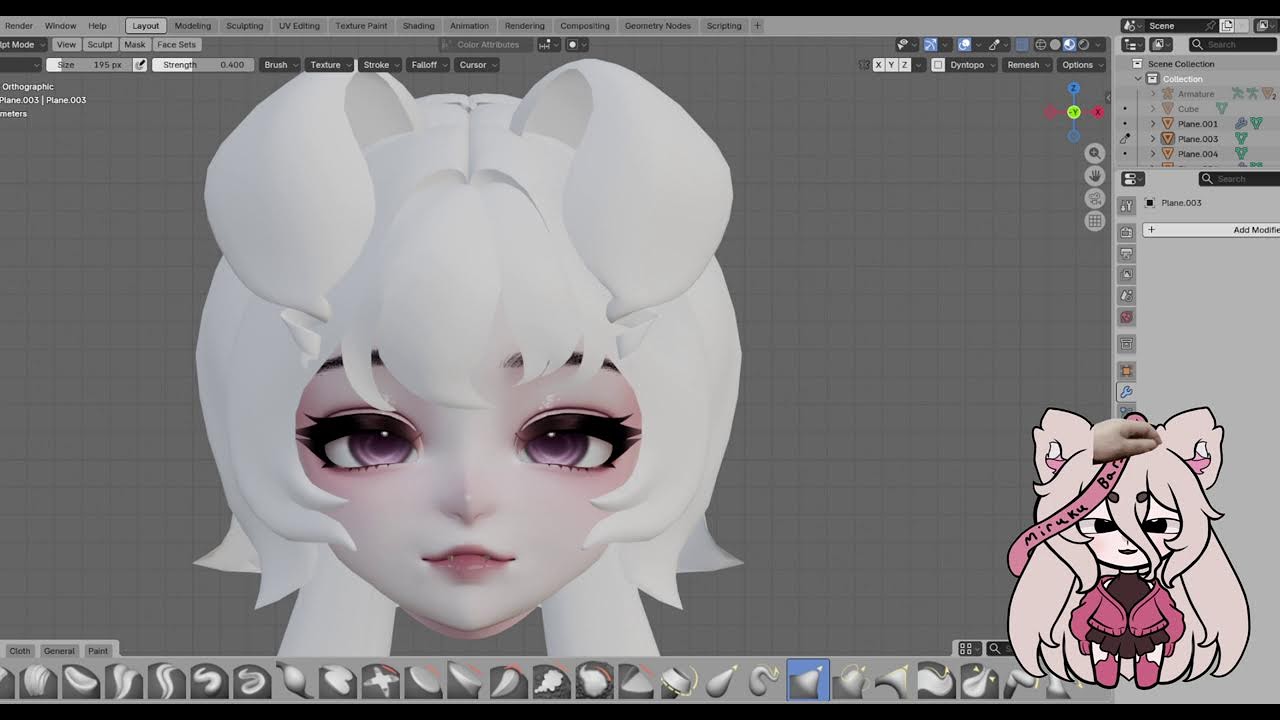The image size is (1280, 720).
Task: Click the viewport zoom magnifier gizmo
Action: pyautogui.click(x=1095, y=153)
